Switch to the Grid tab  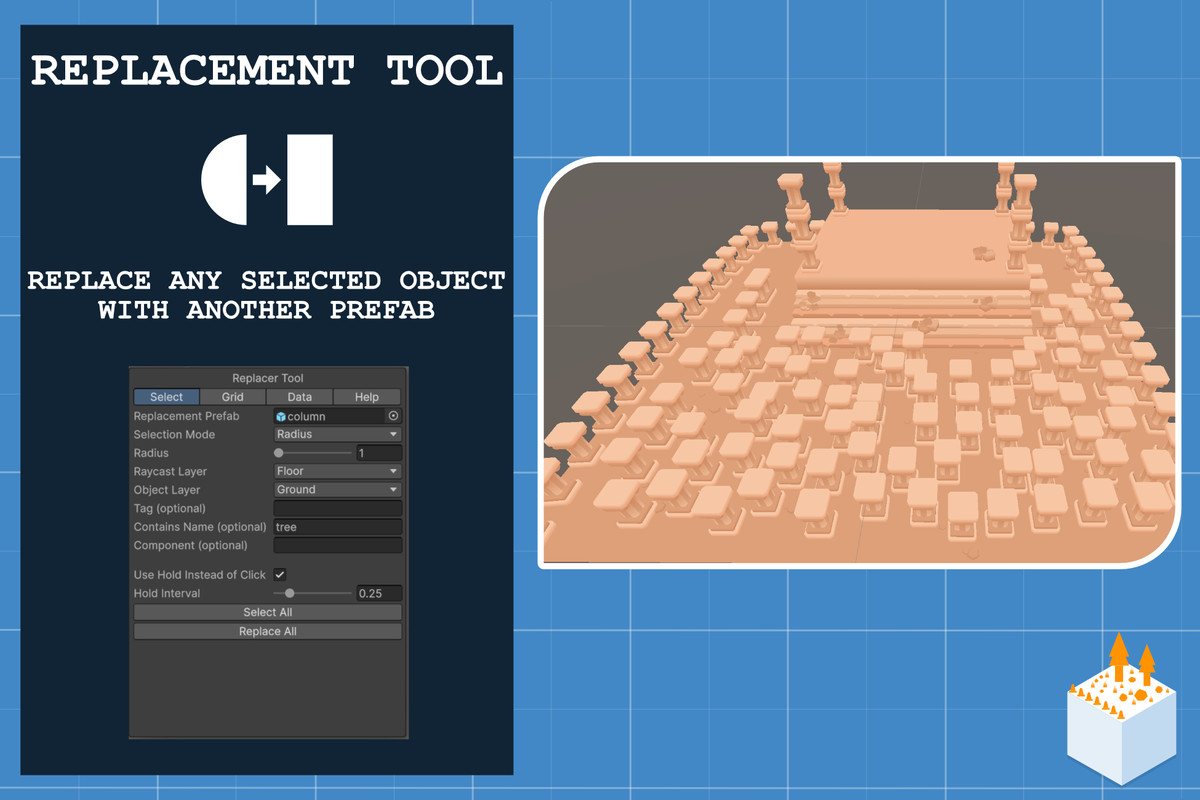[x=233, y=397]
